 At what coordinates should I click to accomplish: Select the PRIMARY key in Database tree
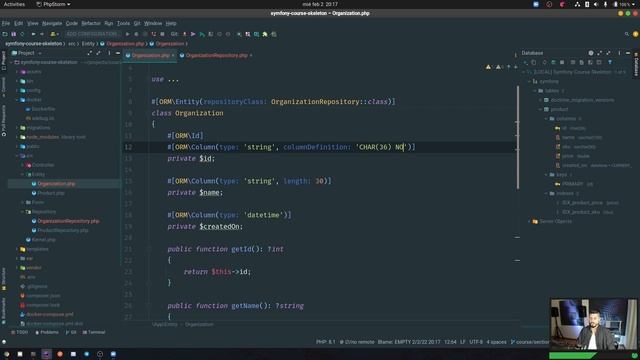click(574, 184)
